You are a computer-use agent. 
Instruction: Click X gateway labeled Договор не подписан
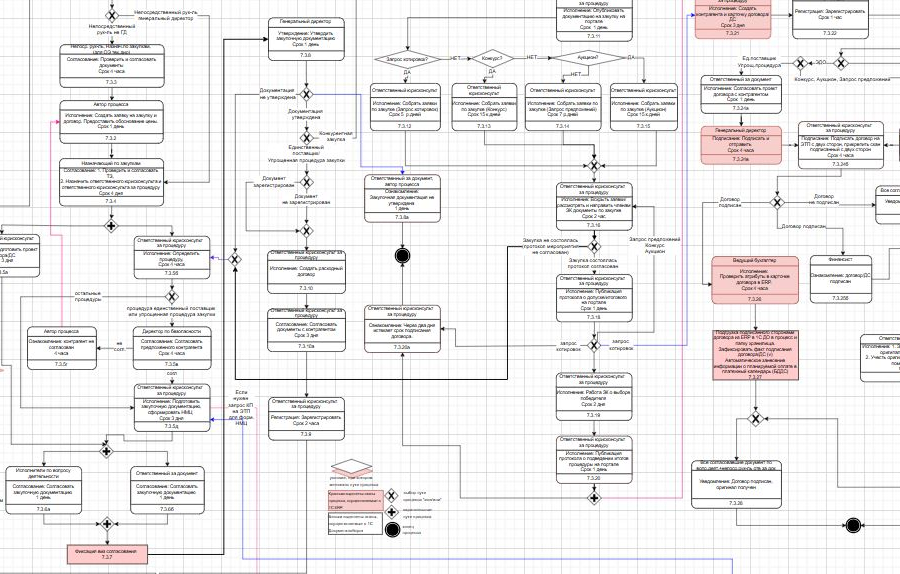click(777, 202)
